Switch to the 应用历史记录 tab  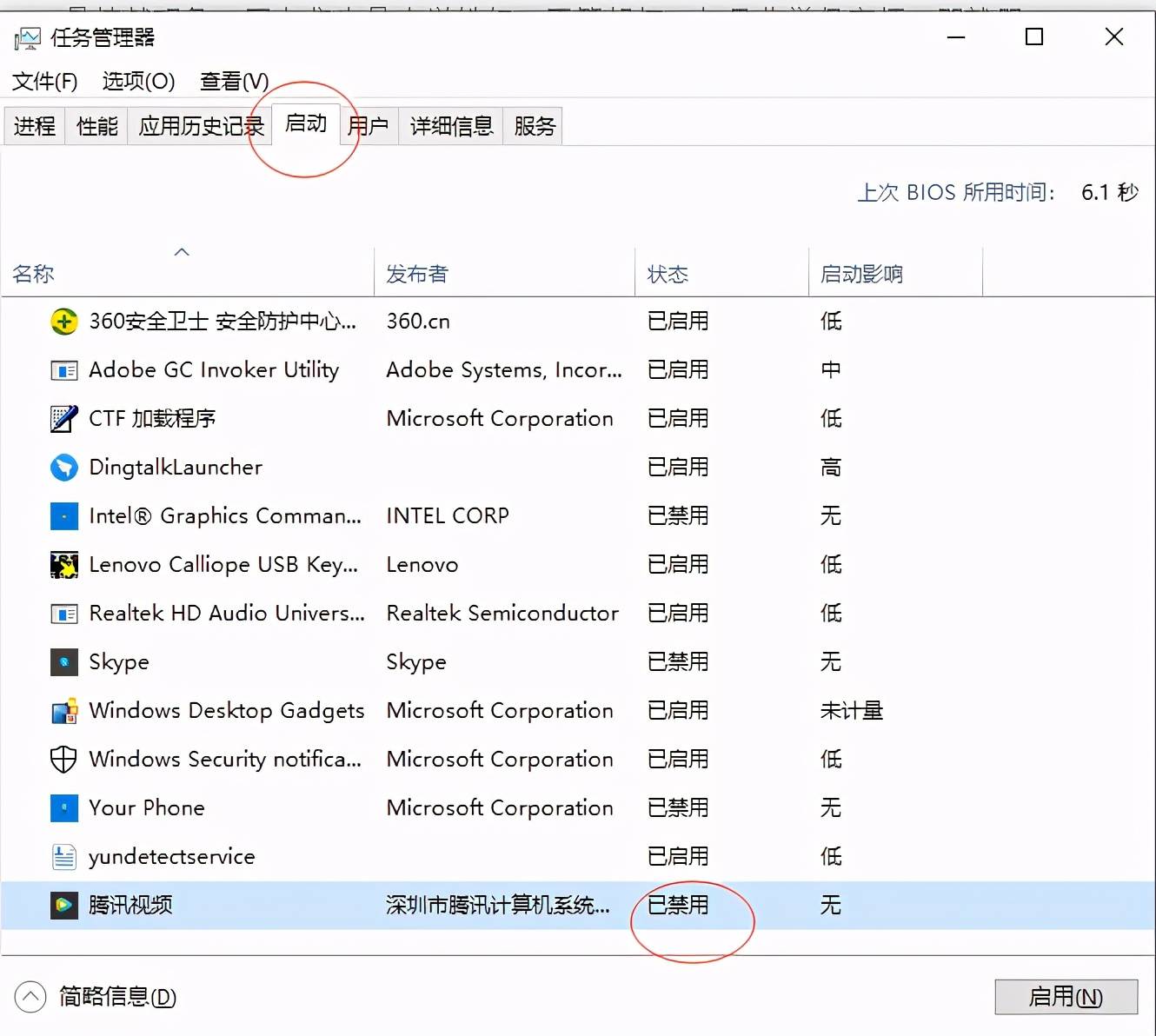click(201, 126)
